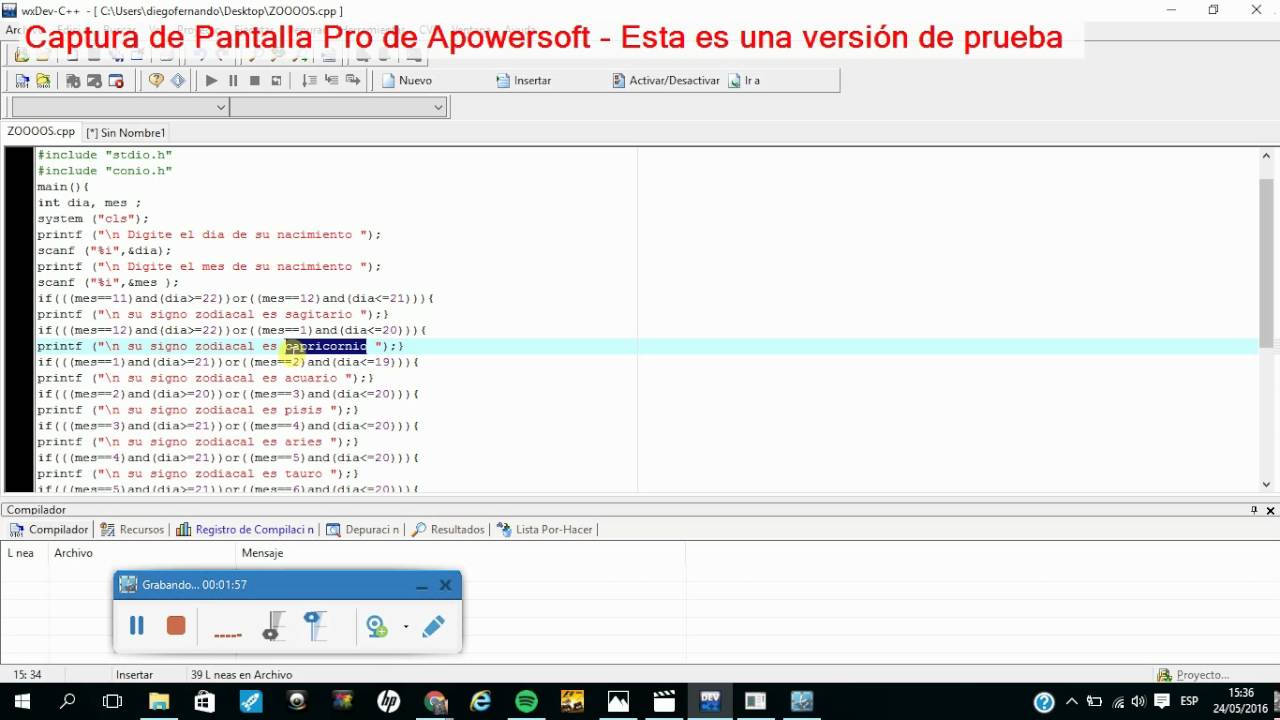Open the Dev-C++ taskbar icon
The width and height of the screenshot is (1280, 720).
pos(710,701)
